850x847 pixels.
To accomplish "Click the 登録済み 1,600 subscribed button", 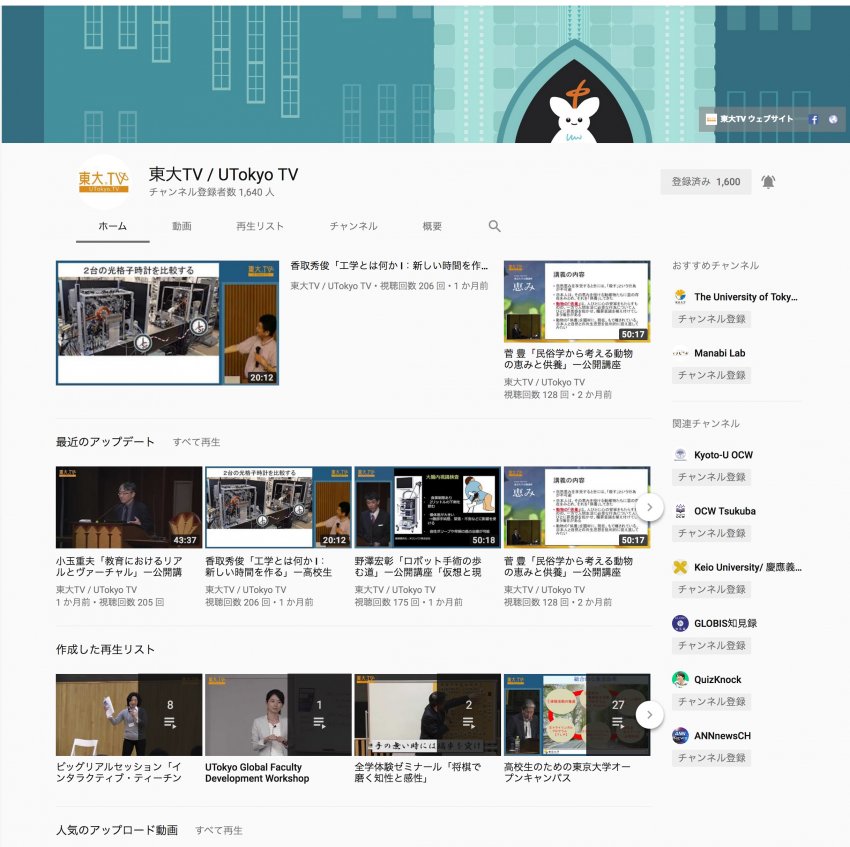I will click(706, 182).
